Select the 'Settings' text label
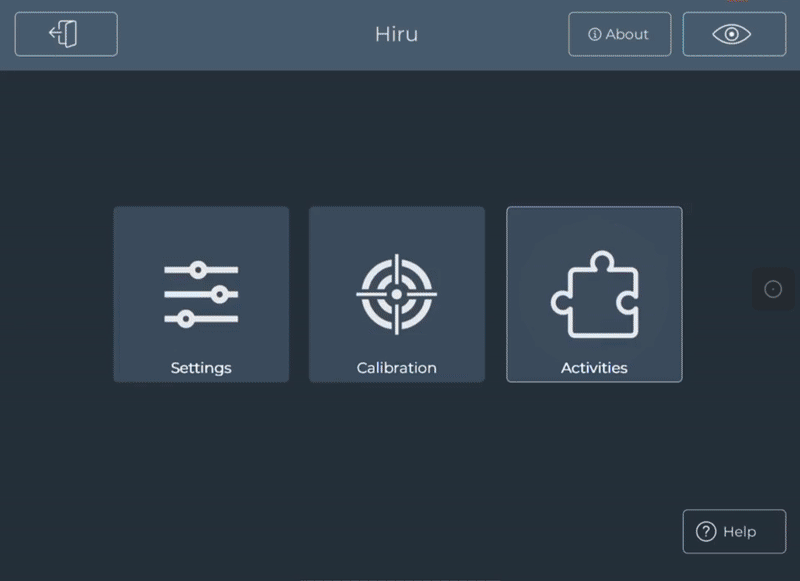This screenshot has width=800, height=581. (x=201, y=368)
